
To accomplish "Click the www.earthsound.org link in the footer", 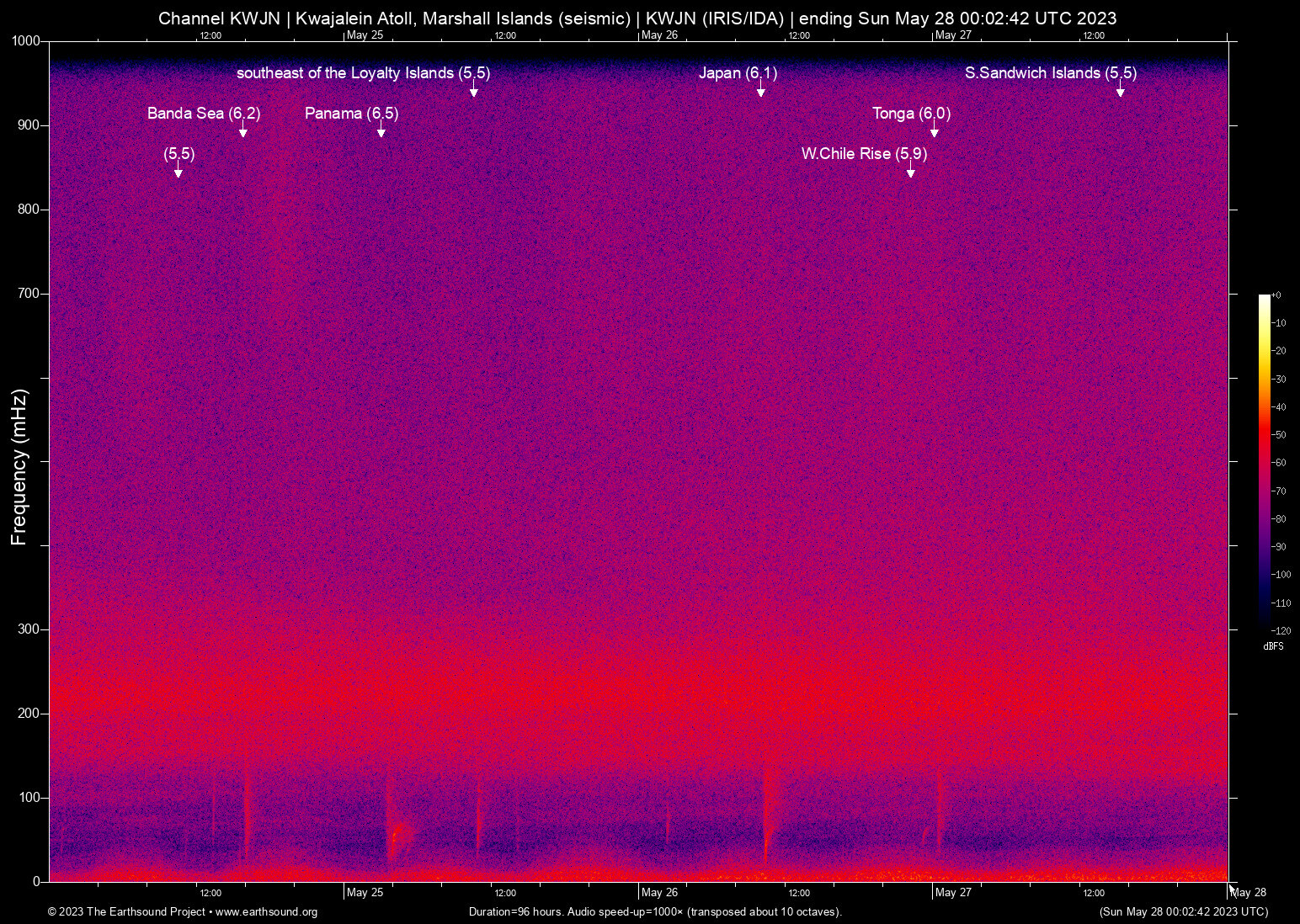I will tap(266, 911).
